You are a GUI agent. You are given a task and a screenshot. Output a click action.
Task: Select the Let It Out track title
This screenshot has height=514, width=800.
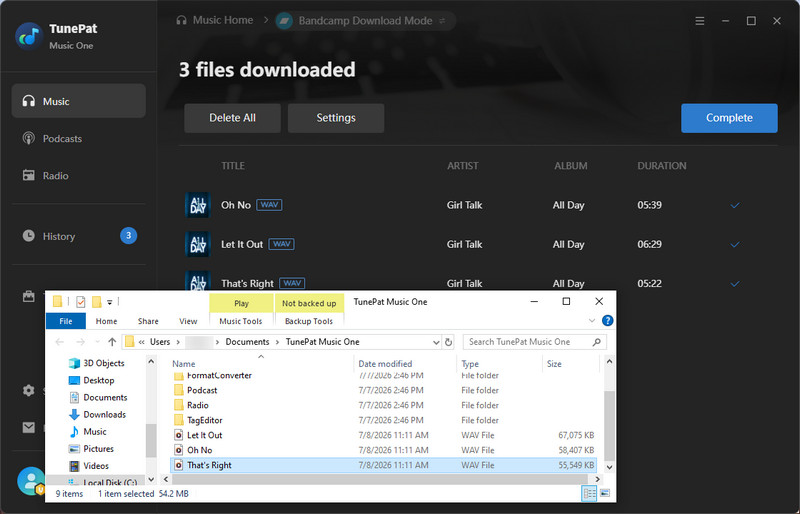242,244
